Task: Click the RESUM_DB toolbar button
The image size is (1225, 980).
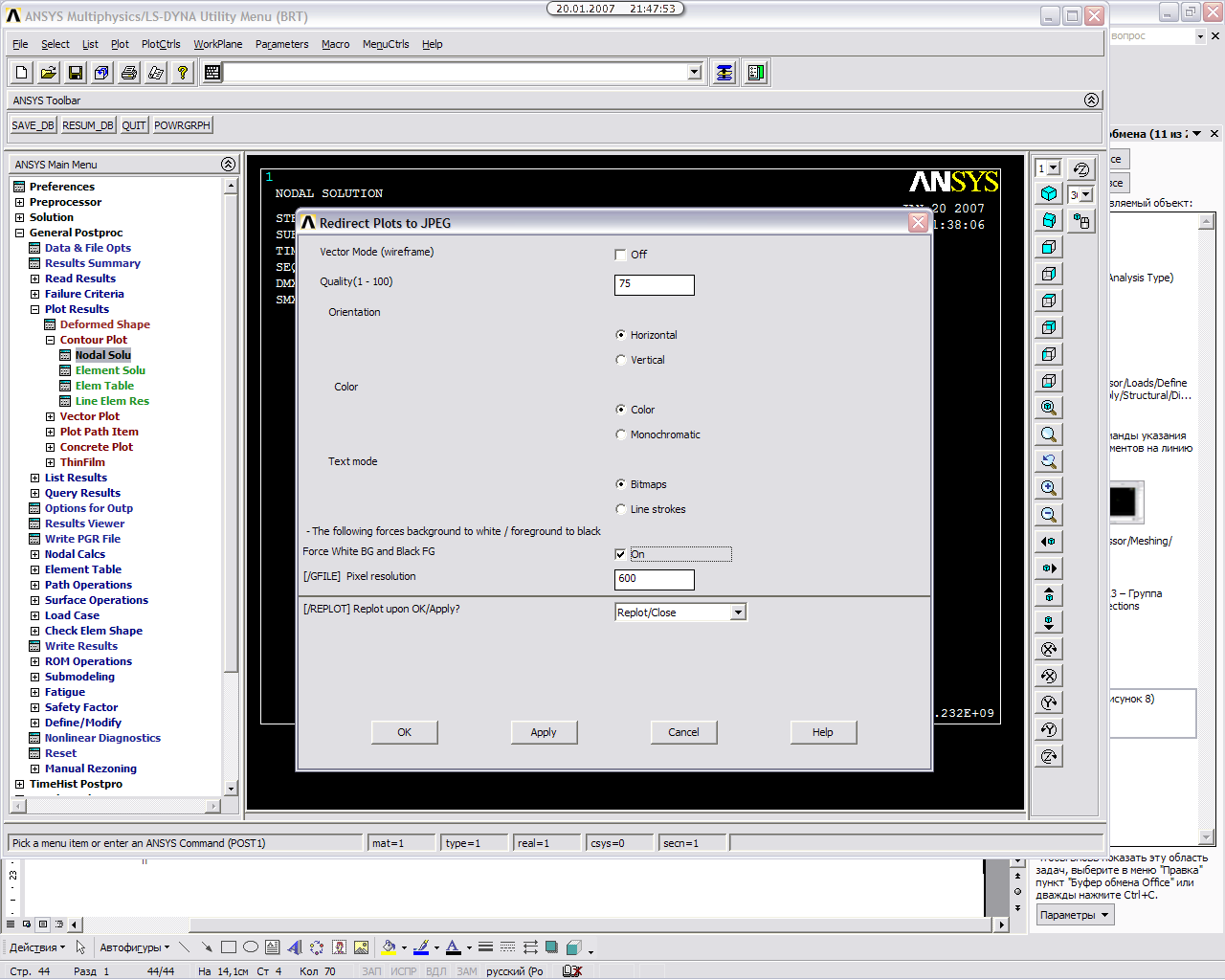Action: (x=88, y=125)
